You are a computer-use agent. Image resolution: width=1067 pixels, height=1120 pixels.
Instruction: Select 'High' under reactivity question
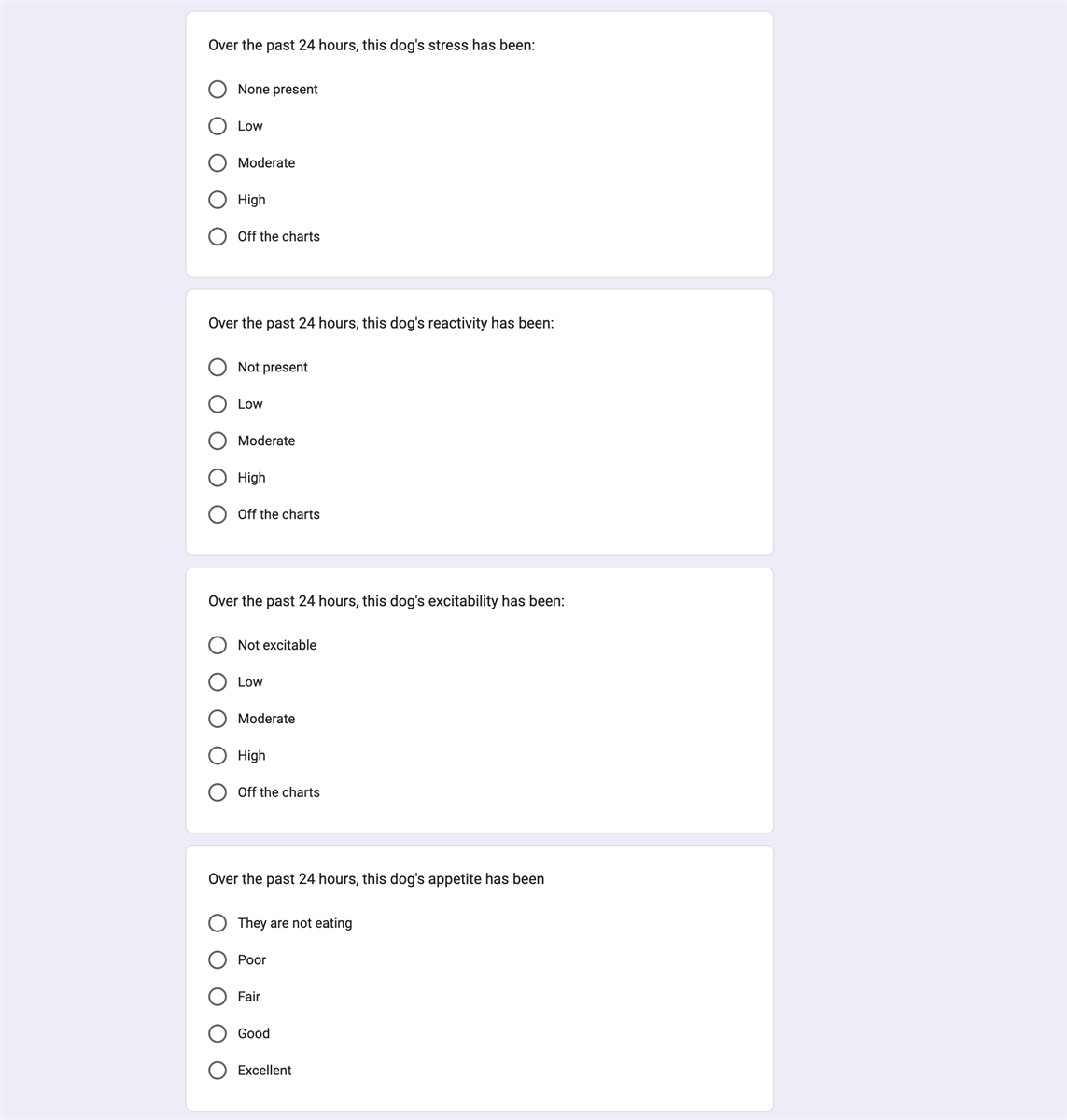click(218, 478)
